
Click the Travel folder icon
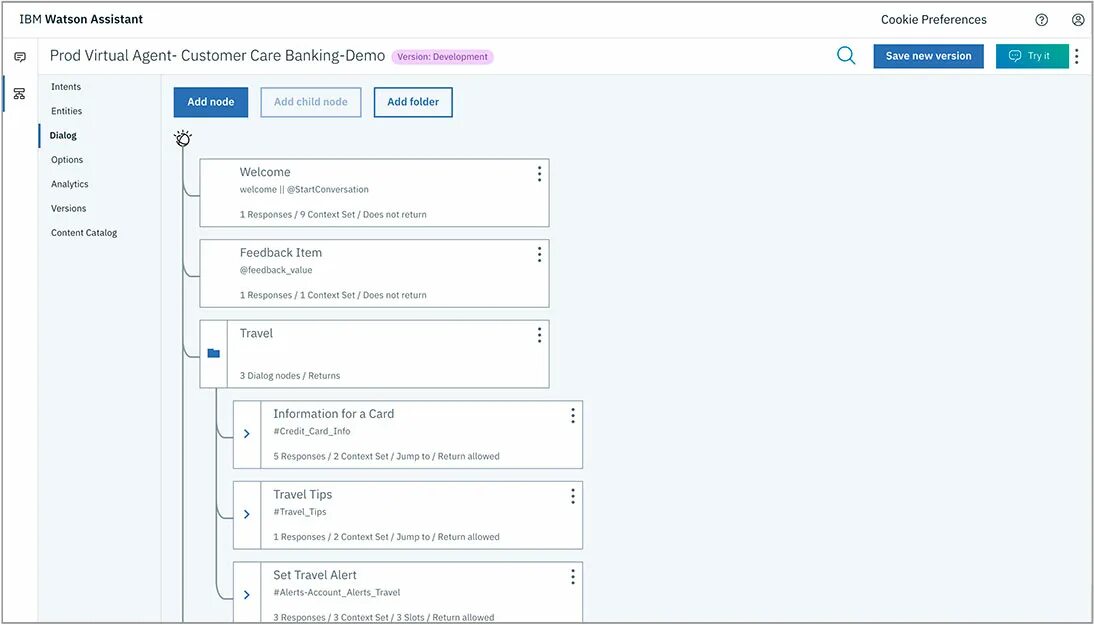pyautogui.click(x=213, y=354)
